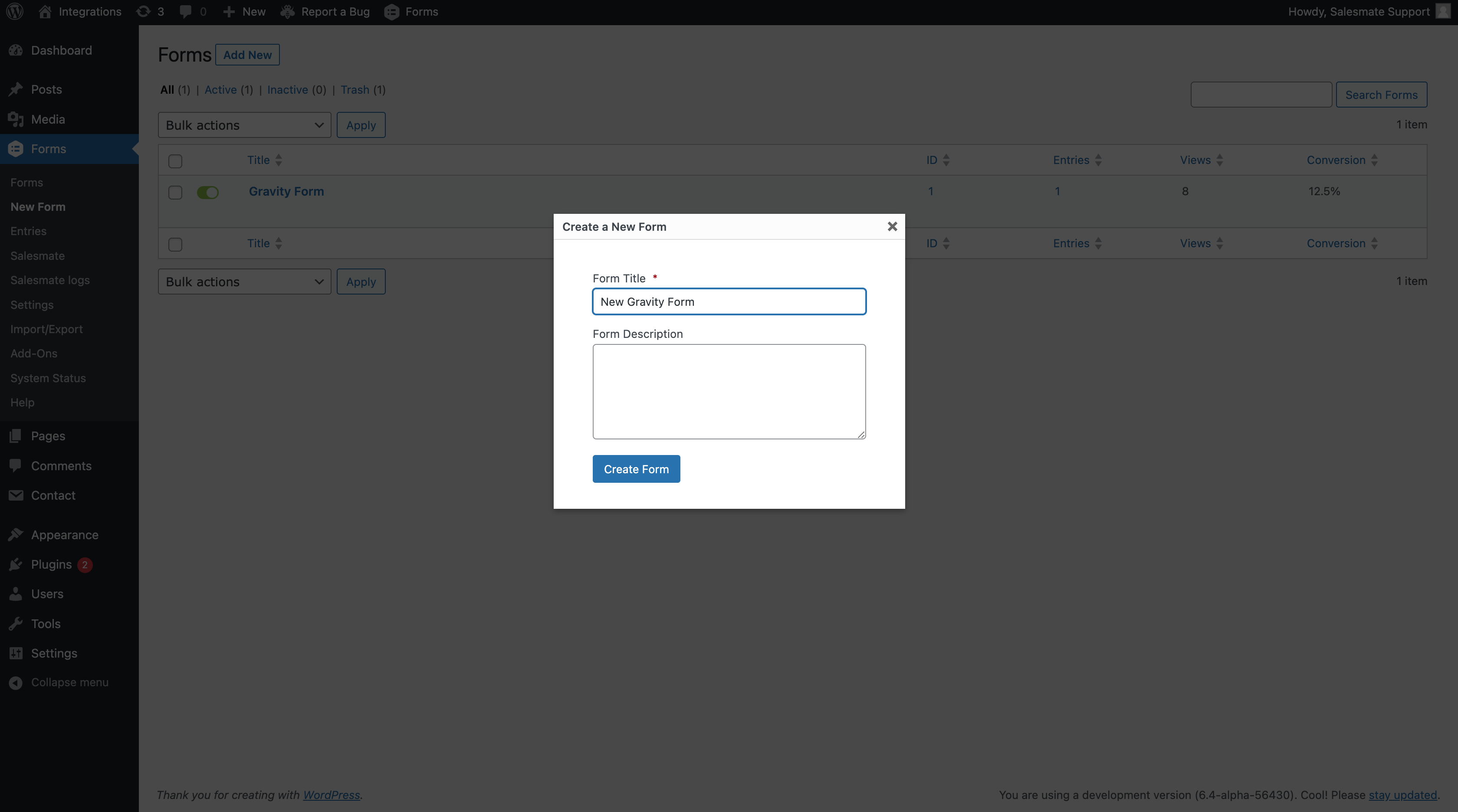Sort by Views in the table footer
The height and width of the screenshot is (812, 1458).
click(x=1202, y=243)
